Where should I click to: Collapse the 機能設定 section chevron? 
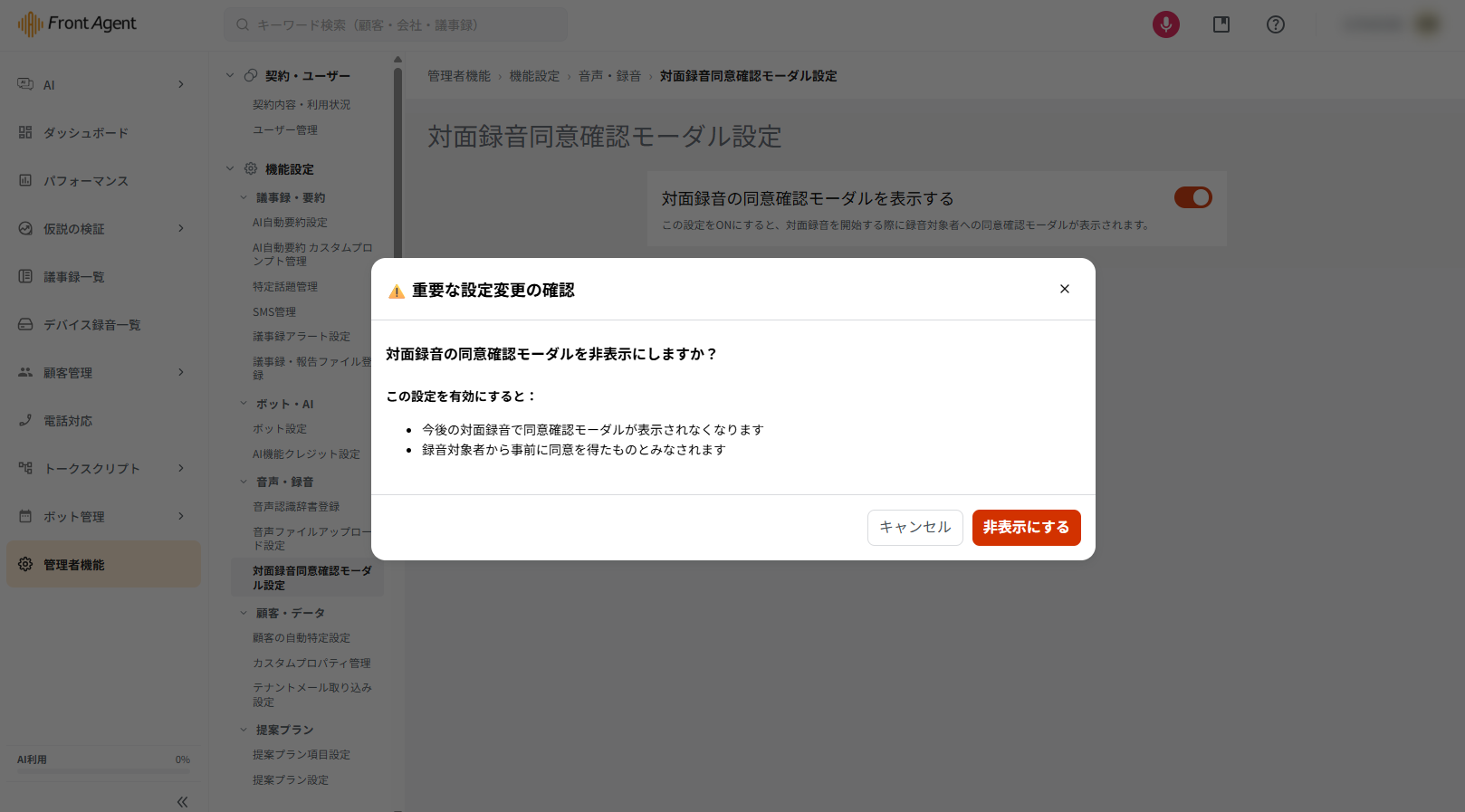230,168
